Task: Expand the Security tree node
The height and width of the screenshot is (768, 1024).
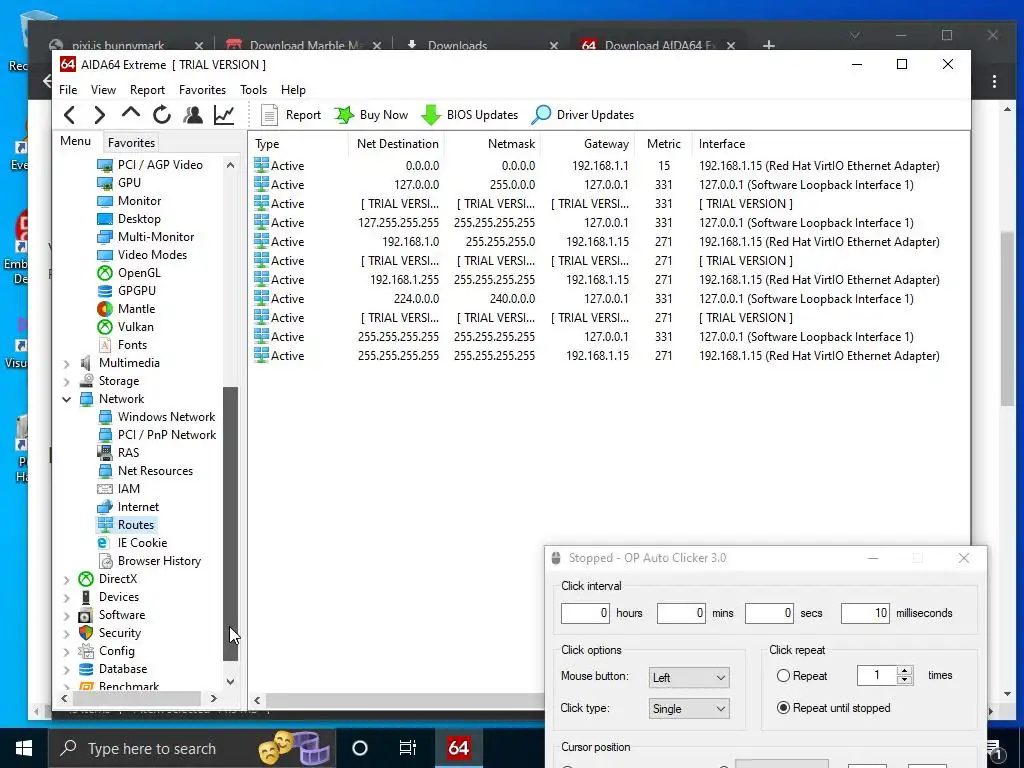Action: click(x=66, y=633)
